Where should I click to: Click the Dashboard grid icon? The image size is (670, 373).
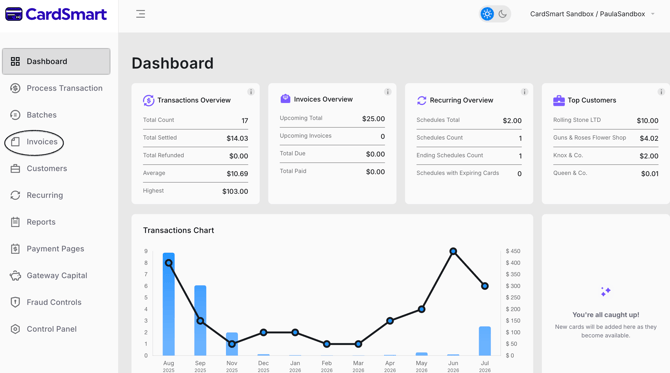pos(15,62)
